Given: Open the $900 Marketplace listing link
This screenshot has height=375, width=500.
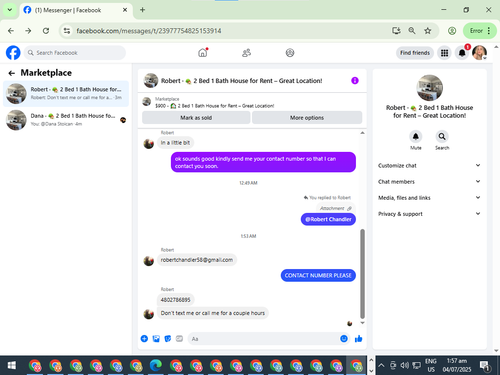Looking at the screenshot, I should [x=214, y=106].
